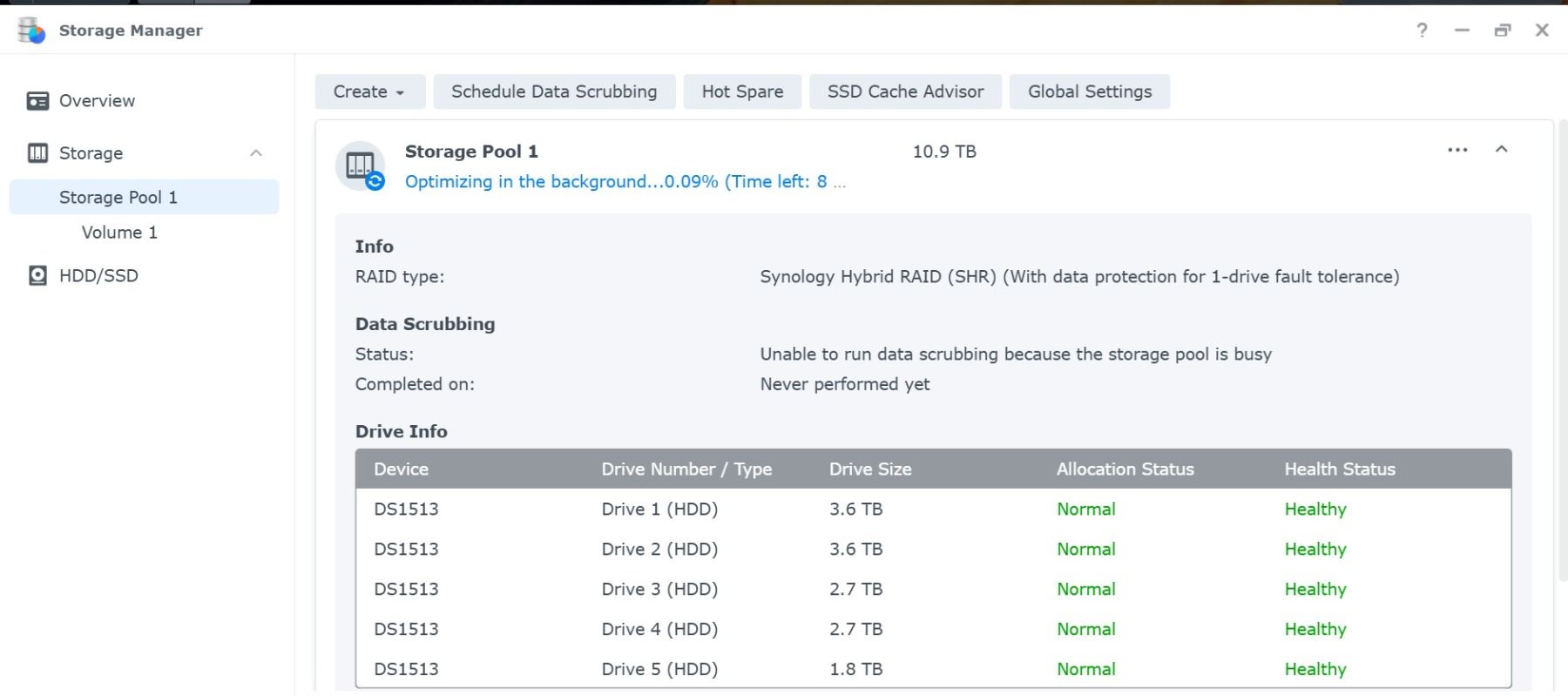Click the Hot Spare button
The height and width of the screenshot is (696, 1568).
pos(742,91)
